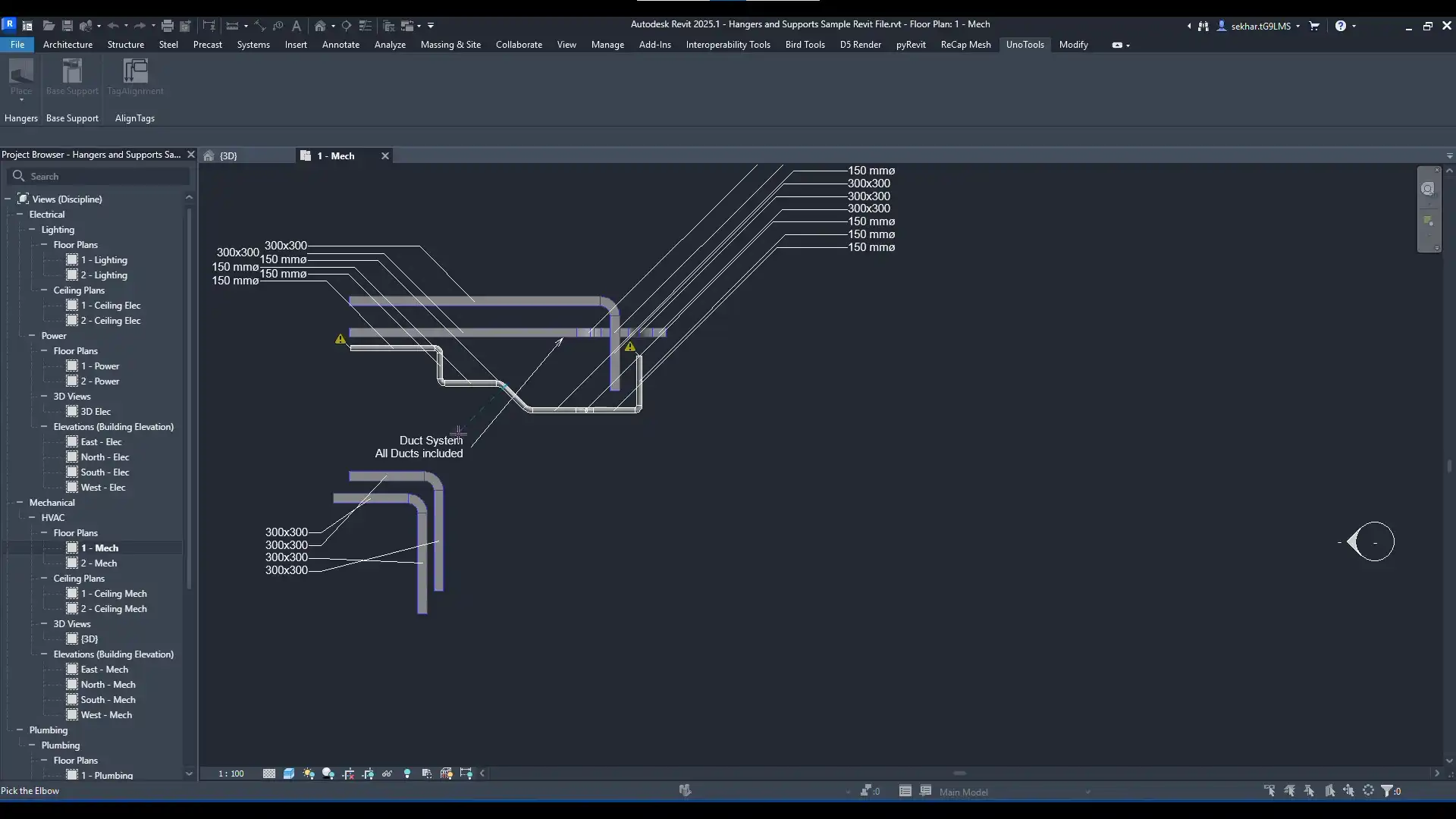Click Temporary Hide/Isolate glasses icon
The width and height of the screenshot is (1456, 819).
(388, 773)
